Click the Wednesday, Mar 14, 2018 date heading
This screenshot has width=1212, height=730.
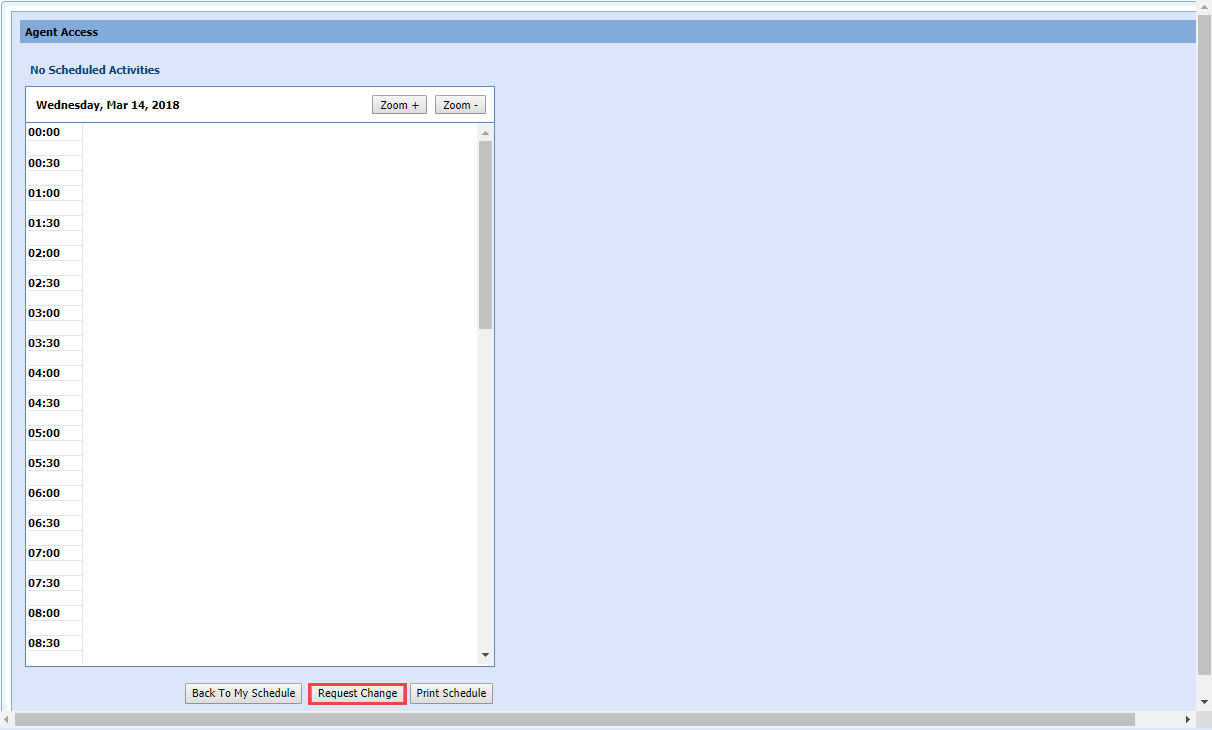click(108, 105)
